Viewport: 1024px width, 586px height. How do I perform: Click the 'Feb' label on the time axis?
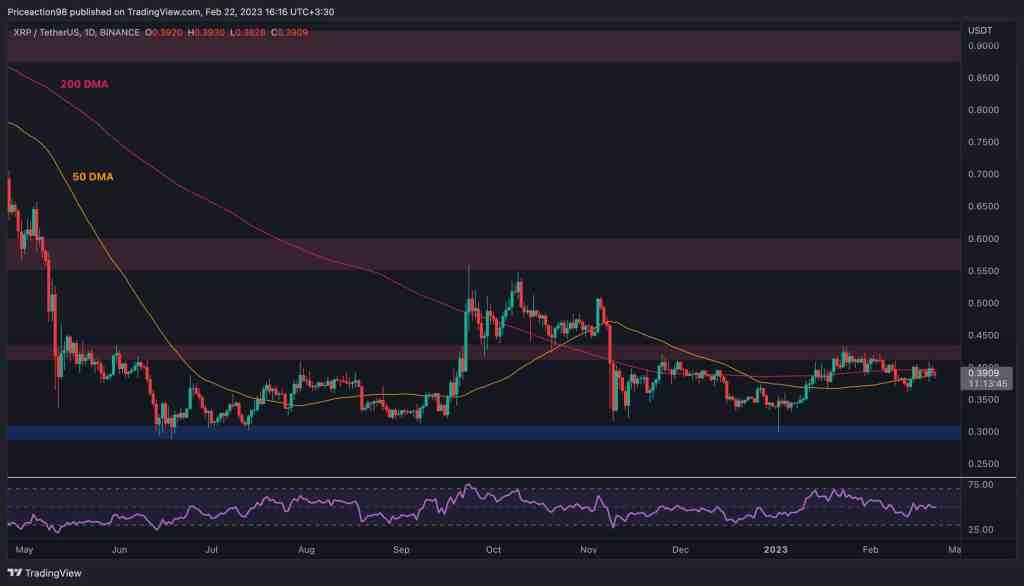870,549
